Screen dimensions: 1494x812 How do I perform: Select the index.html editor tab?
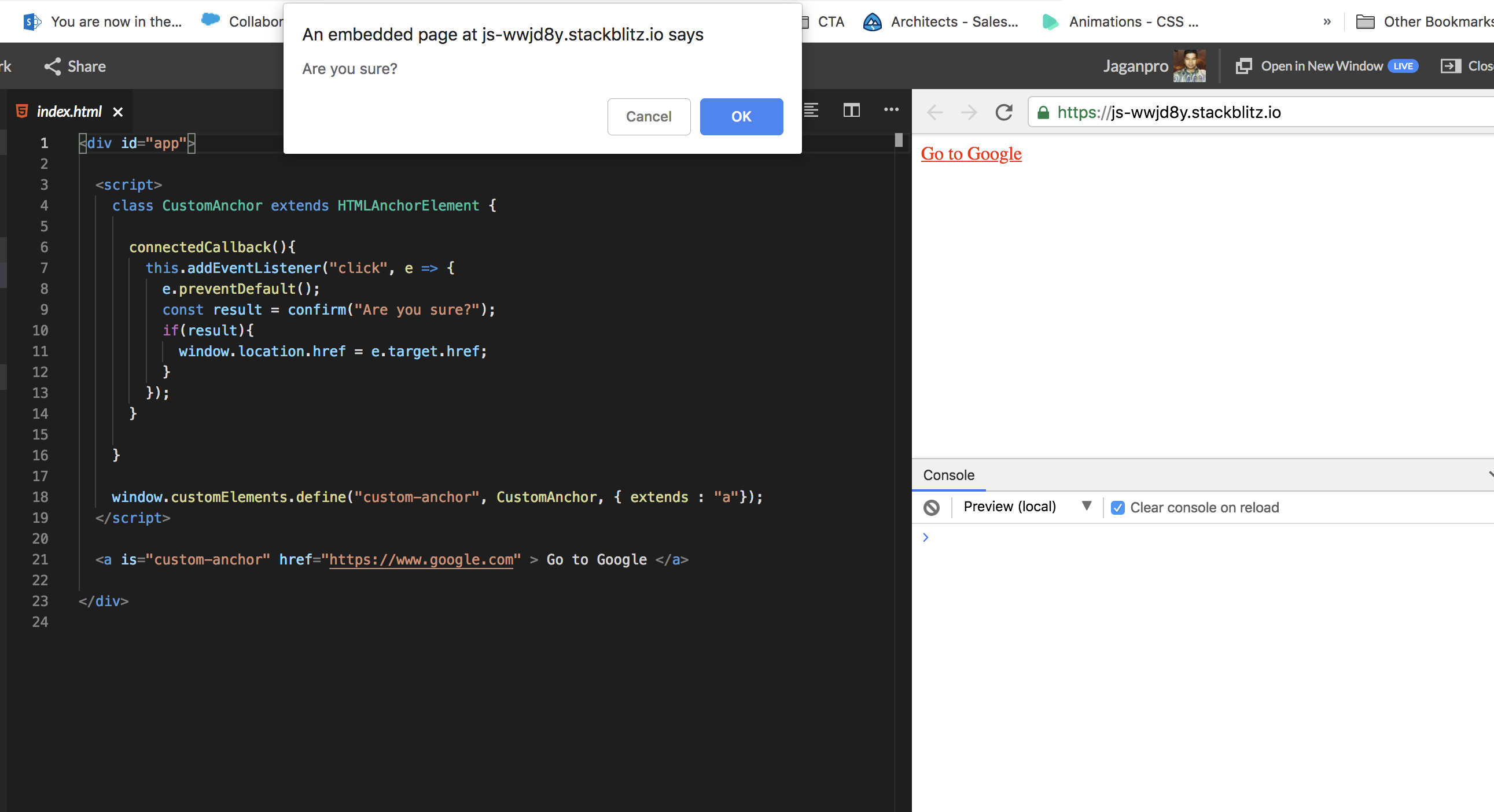click(x=68, y=112)
